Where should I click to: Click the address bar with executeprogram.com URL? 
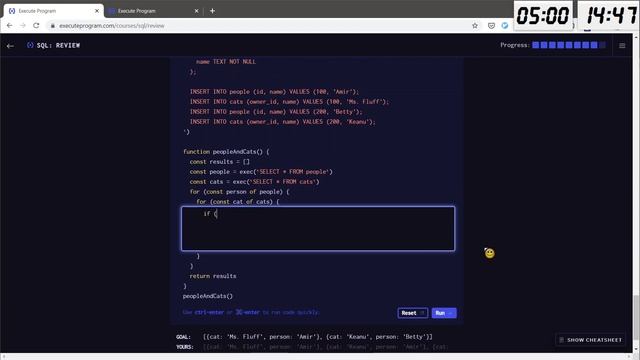click(261, 25)
